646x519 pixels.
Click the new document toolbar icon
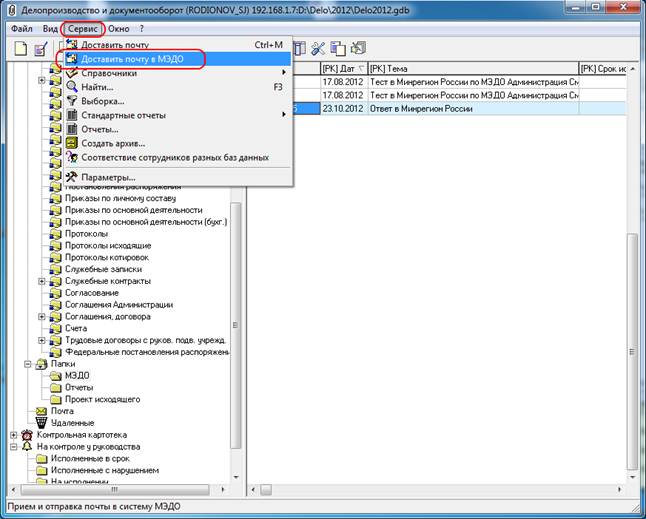pos(20,49)
